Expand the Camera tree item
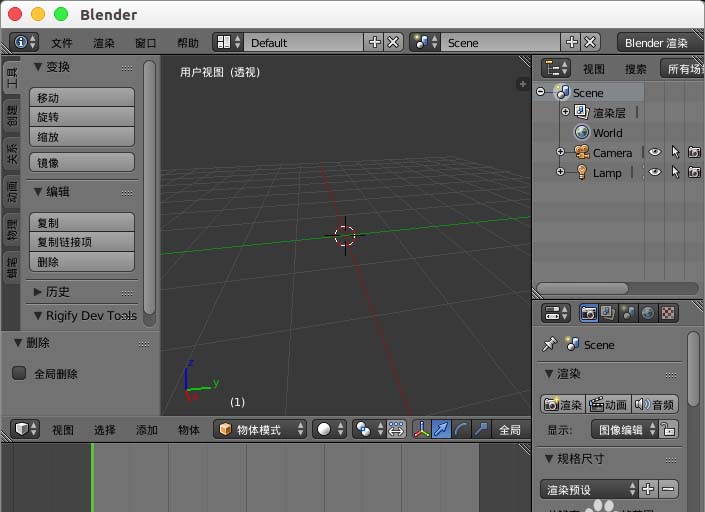 click(560, 152)
